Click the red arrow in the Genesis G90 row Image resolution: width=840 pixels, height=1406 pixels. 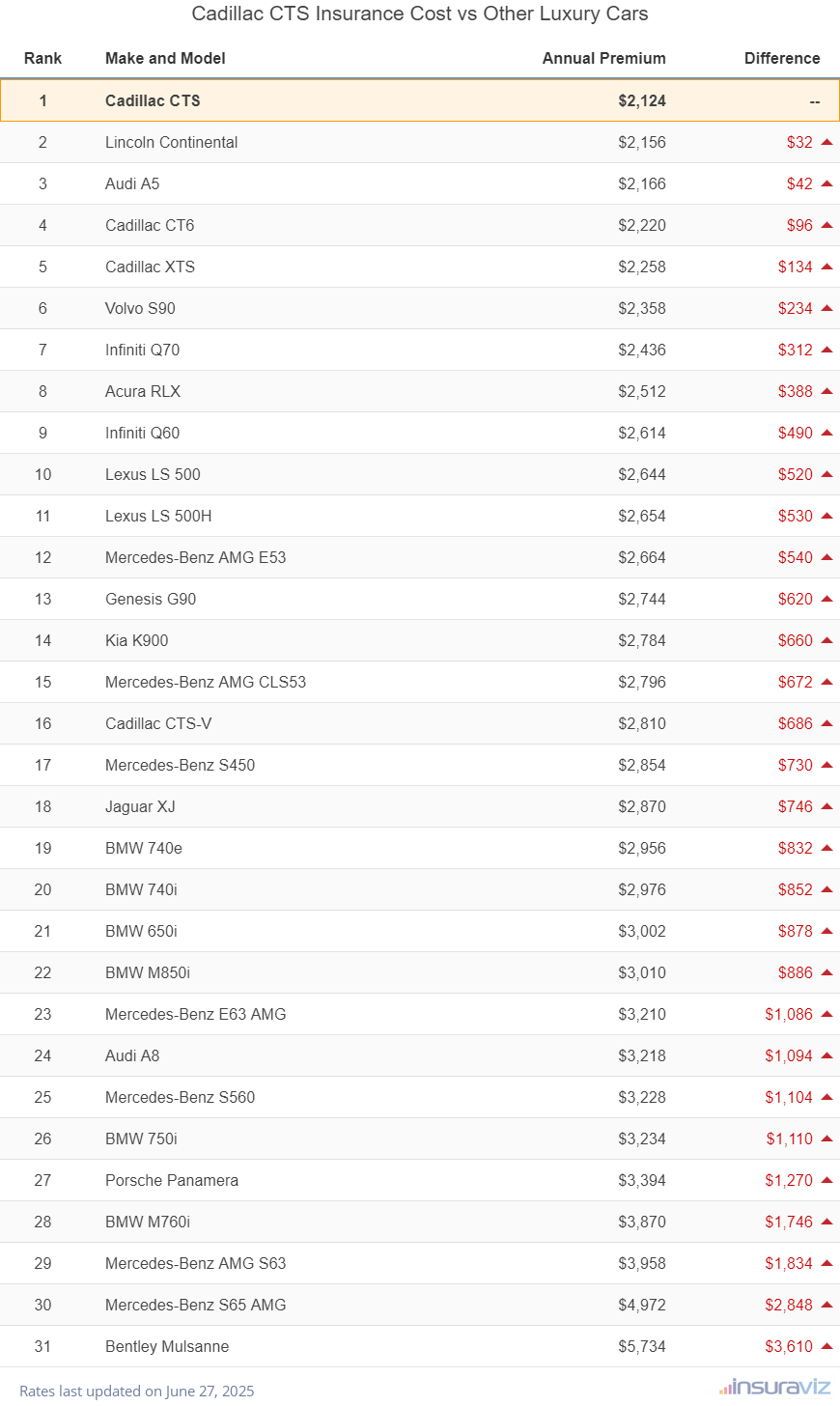pos(826,599)
